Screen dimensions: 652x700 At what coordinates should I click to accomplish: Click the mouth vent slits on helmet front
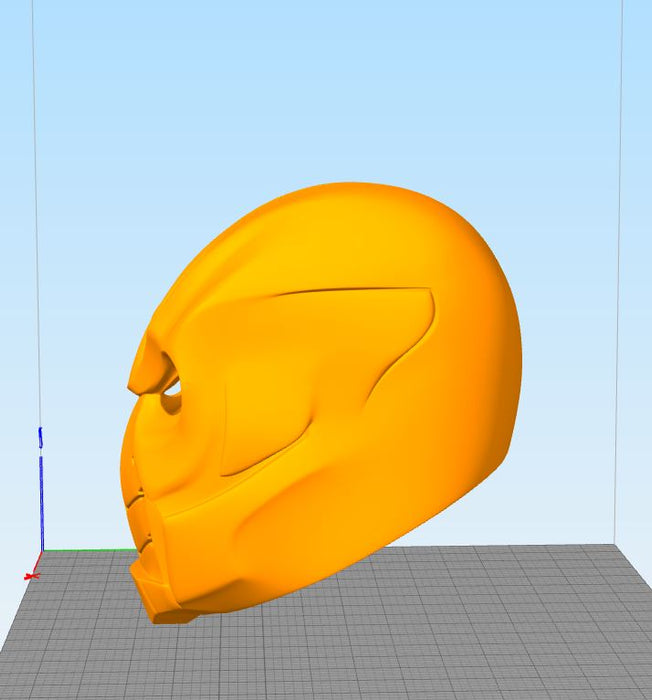point(134,510)
